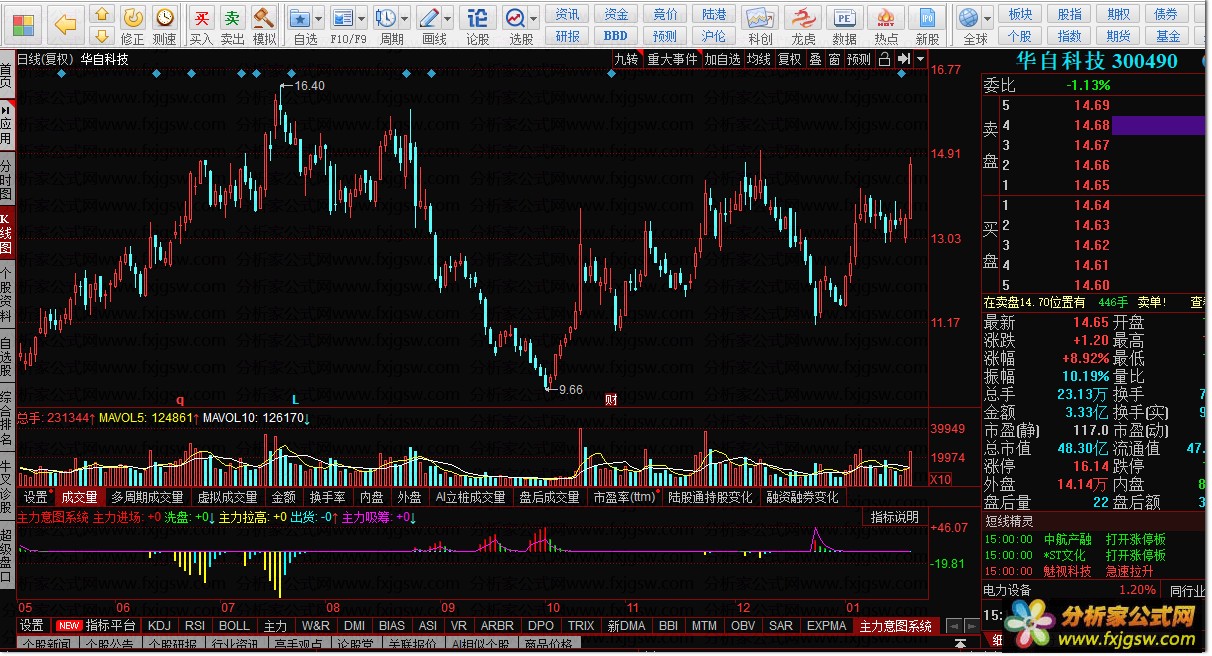Click the 资讯 button

(x=567, y=14)
